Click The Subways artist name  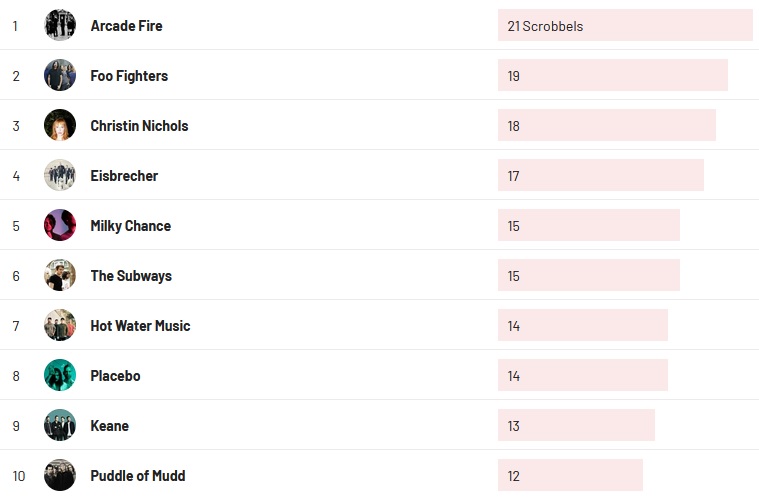point(131,276)
